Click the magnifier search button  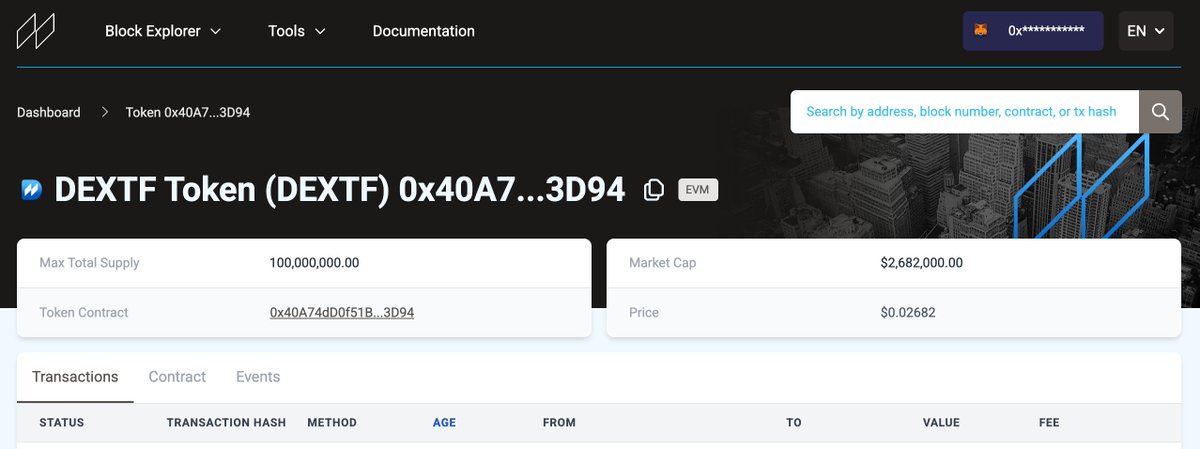pos(1160,111)
